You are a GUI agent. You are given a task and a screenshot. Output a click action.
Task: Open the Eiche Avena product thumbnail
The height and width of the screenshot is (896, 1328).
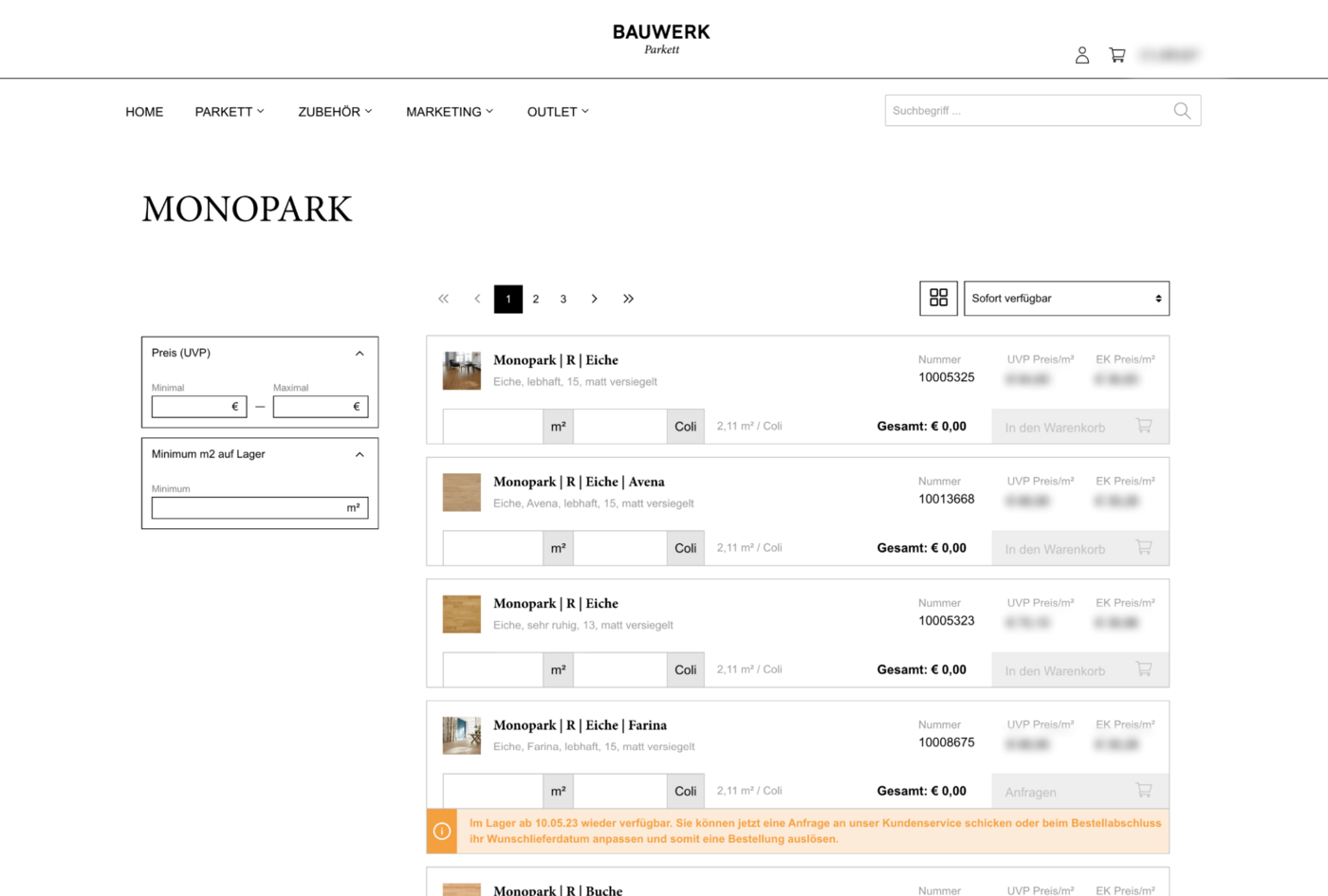pos(461,493)
